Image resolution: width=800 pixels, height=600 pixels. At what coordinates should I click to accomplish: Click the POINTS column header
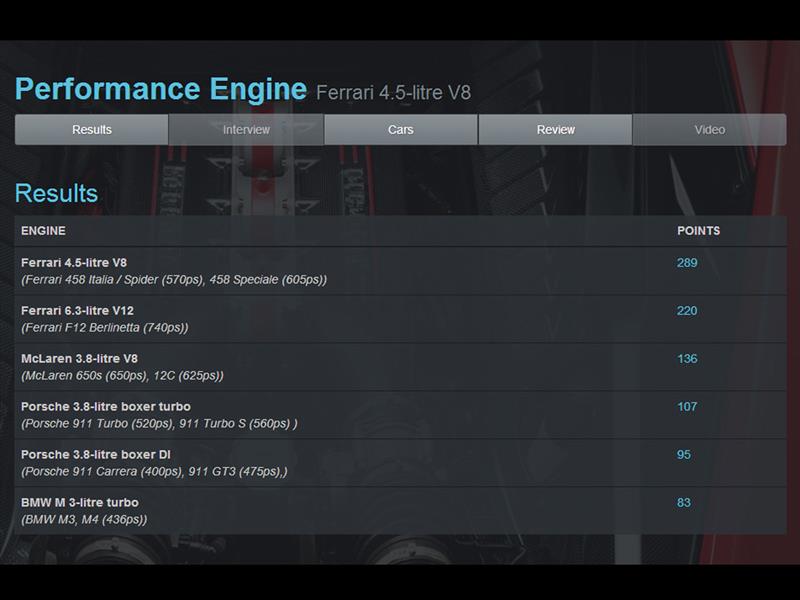coord(698,231)
